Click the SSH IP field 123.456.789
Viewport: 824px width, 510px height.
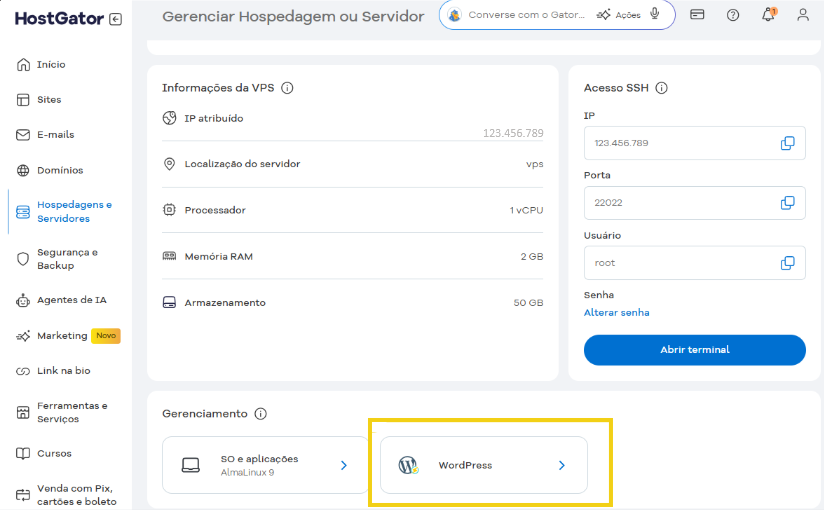[x=694, y=143]
